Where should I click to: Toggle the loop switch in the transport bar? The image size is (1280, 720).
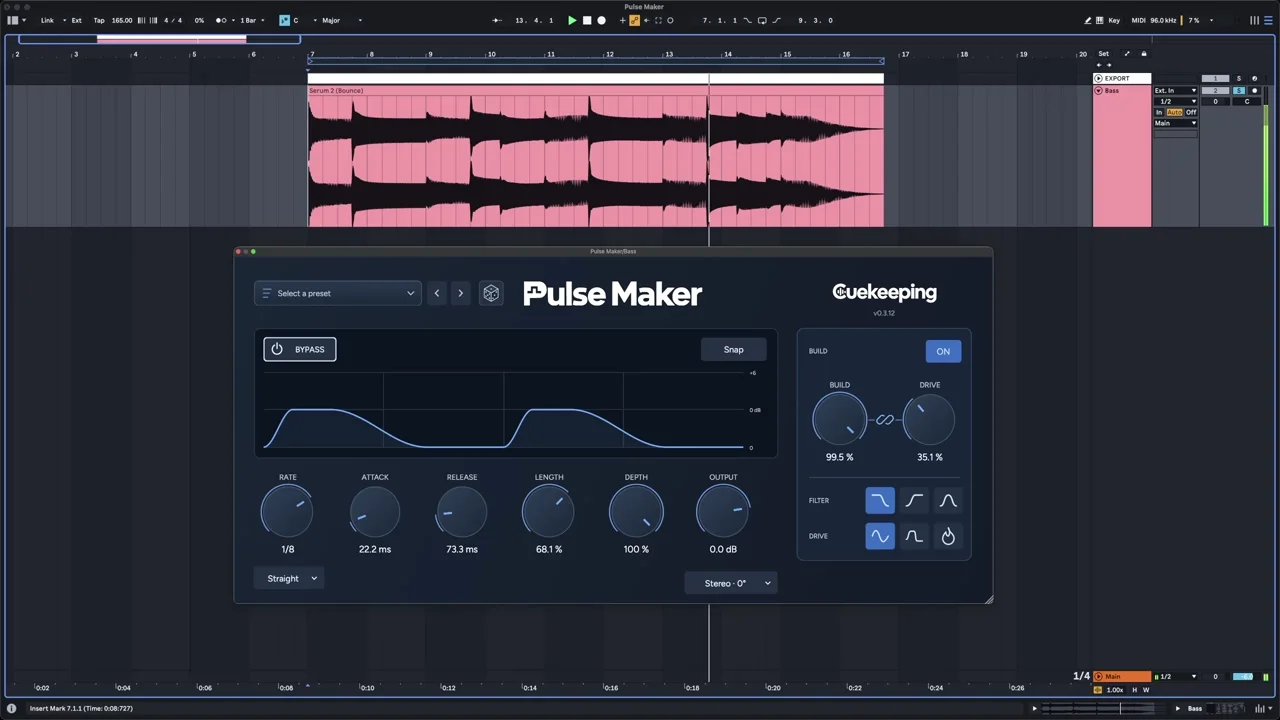762,20
